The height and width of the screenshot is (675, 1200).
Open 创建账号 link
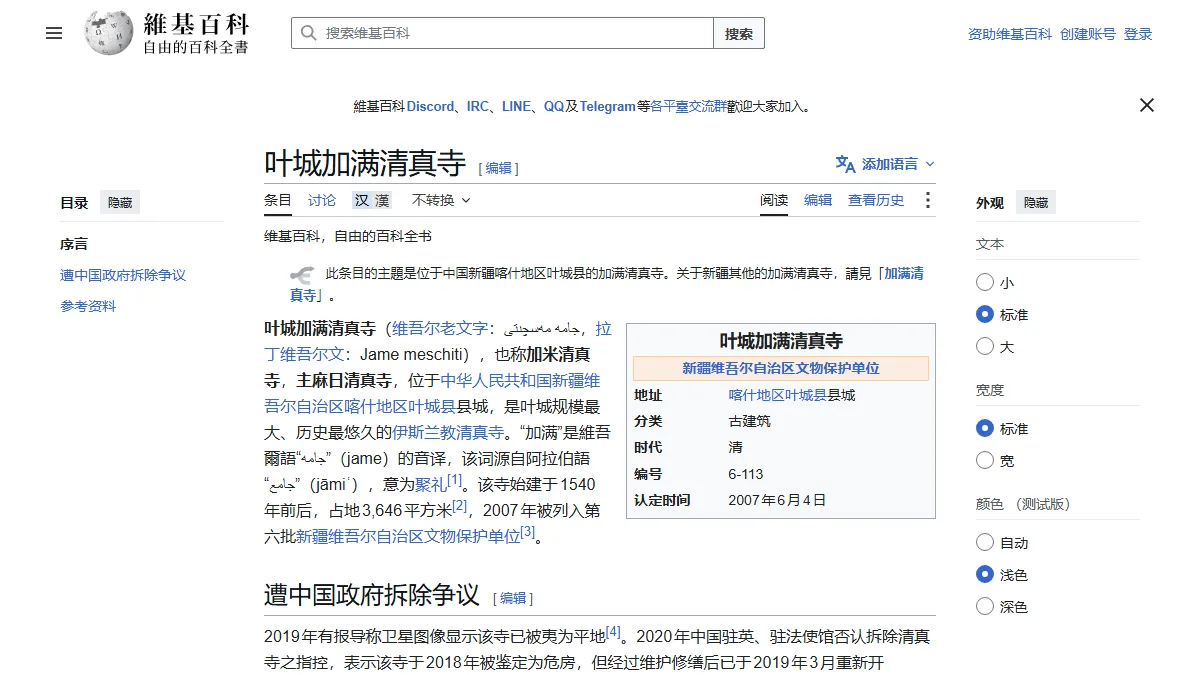[x=1088, y=34]
